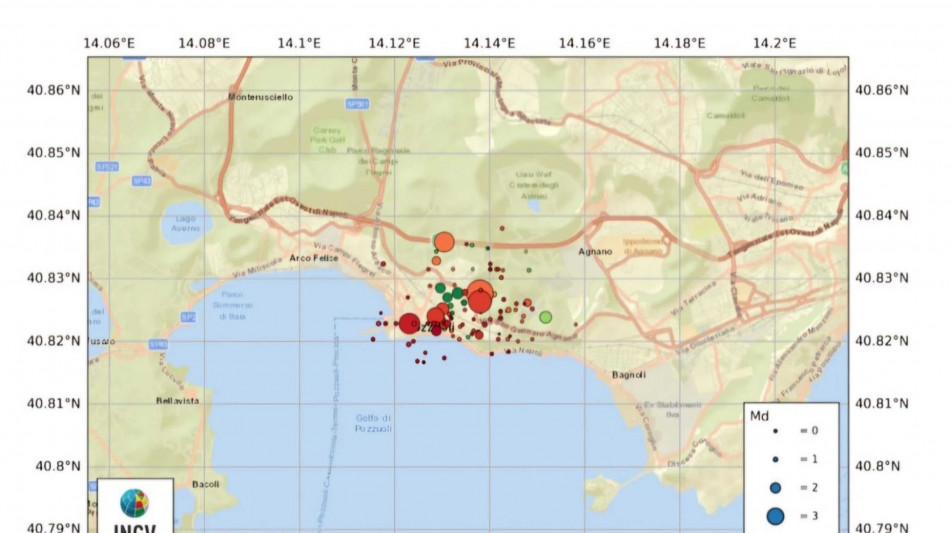Click the Parco Sommerso di Baia label
950x533 pixels.
231,305
